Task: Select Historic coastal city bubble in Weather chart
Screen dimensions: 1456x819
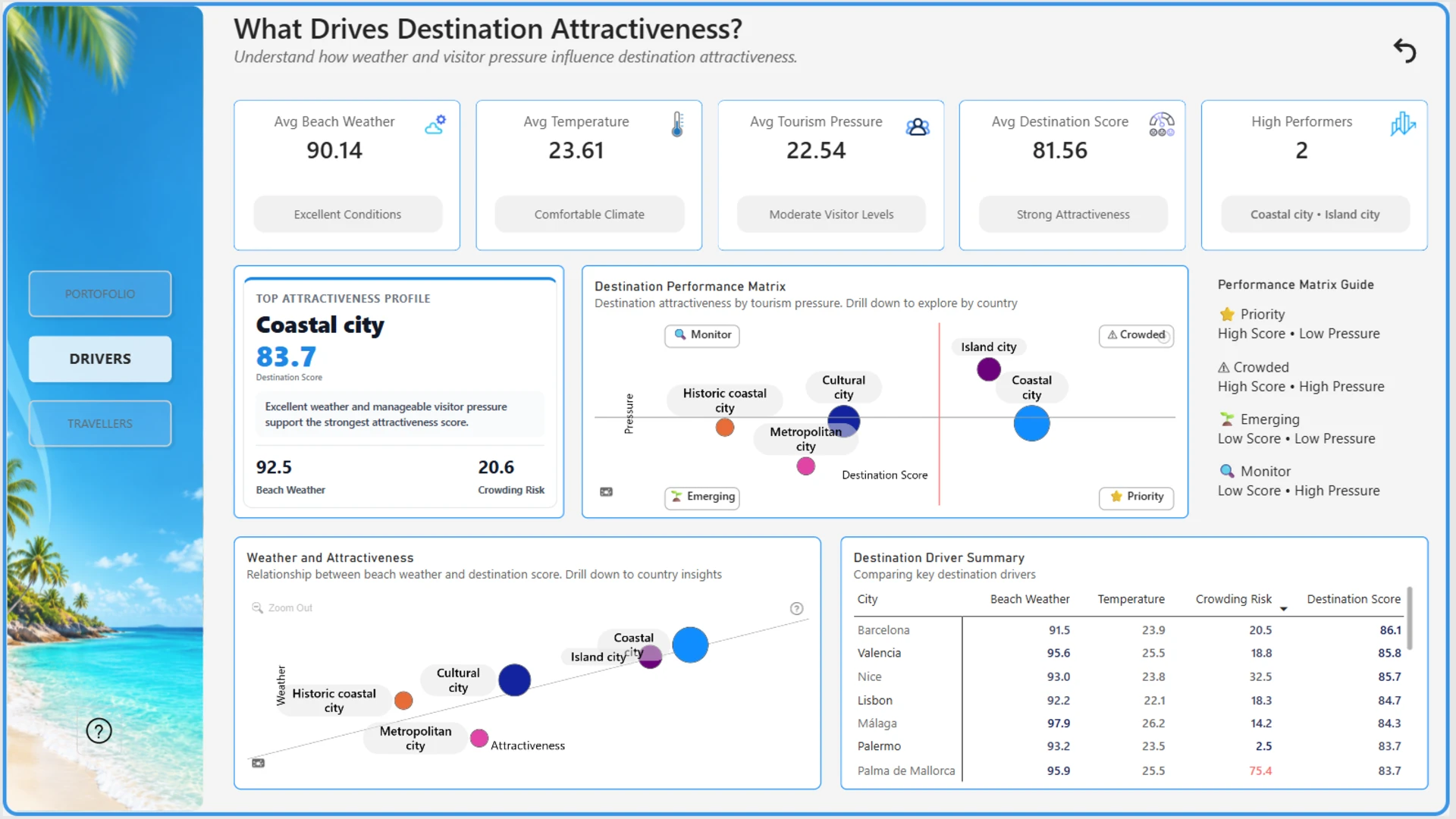Action: click(x=403, y=701)
